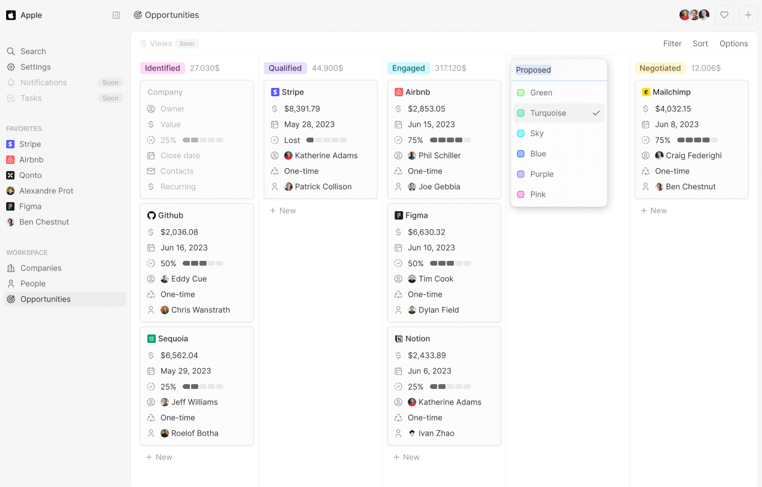Click Github logo on card

point(151,215)
